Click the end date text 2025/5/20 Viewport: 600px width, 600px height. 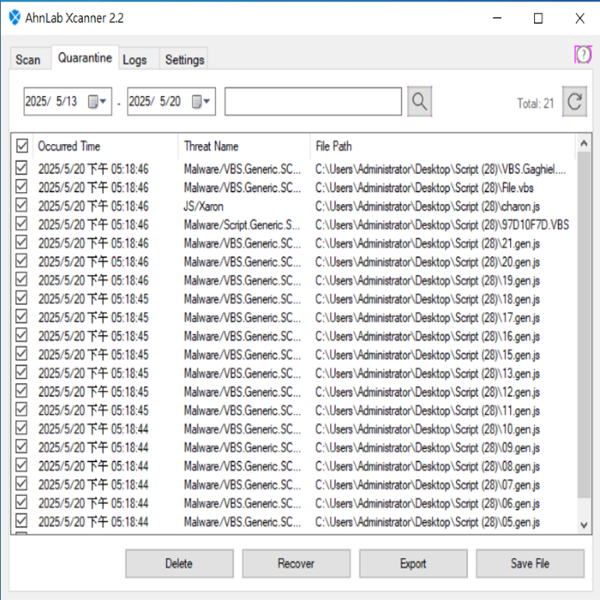155,101
